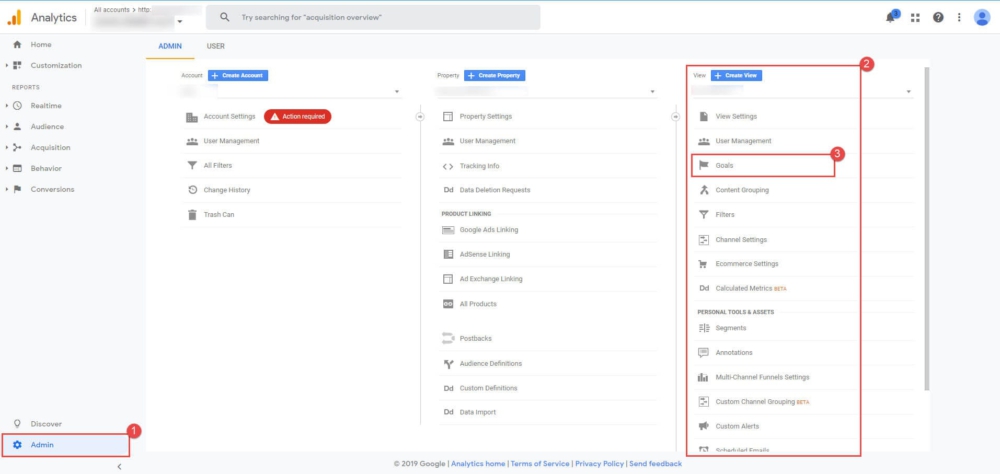Click the search box in the header
The height and width of the screenshot is (474, 1000).
click(x=372, y=18)
